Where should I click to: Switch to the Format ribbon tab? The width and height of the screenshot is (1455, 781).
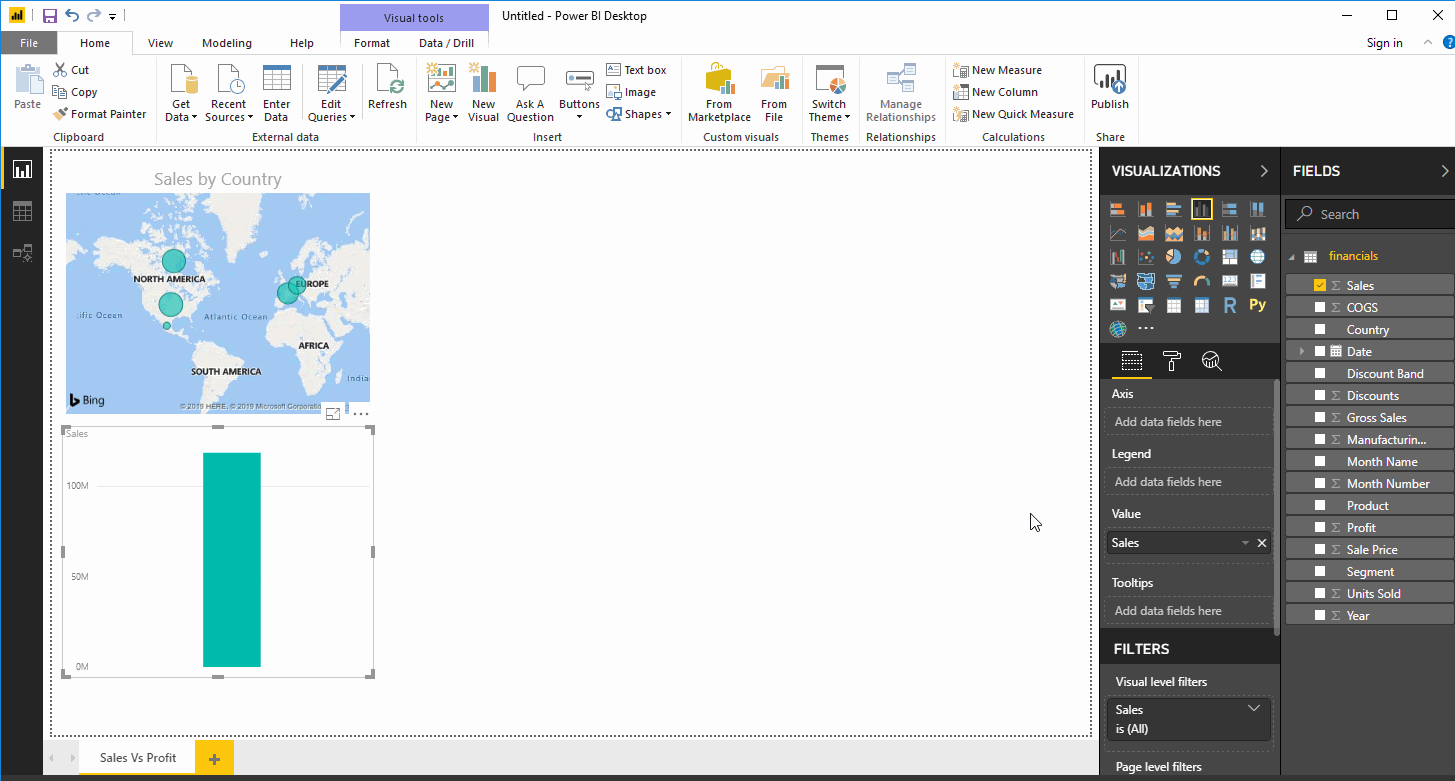(x=372, y=43)
